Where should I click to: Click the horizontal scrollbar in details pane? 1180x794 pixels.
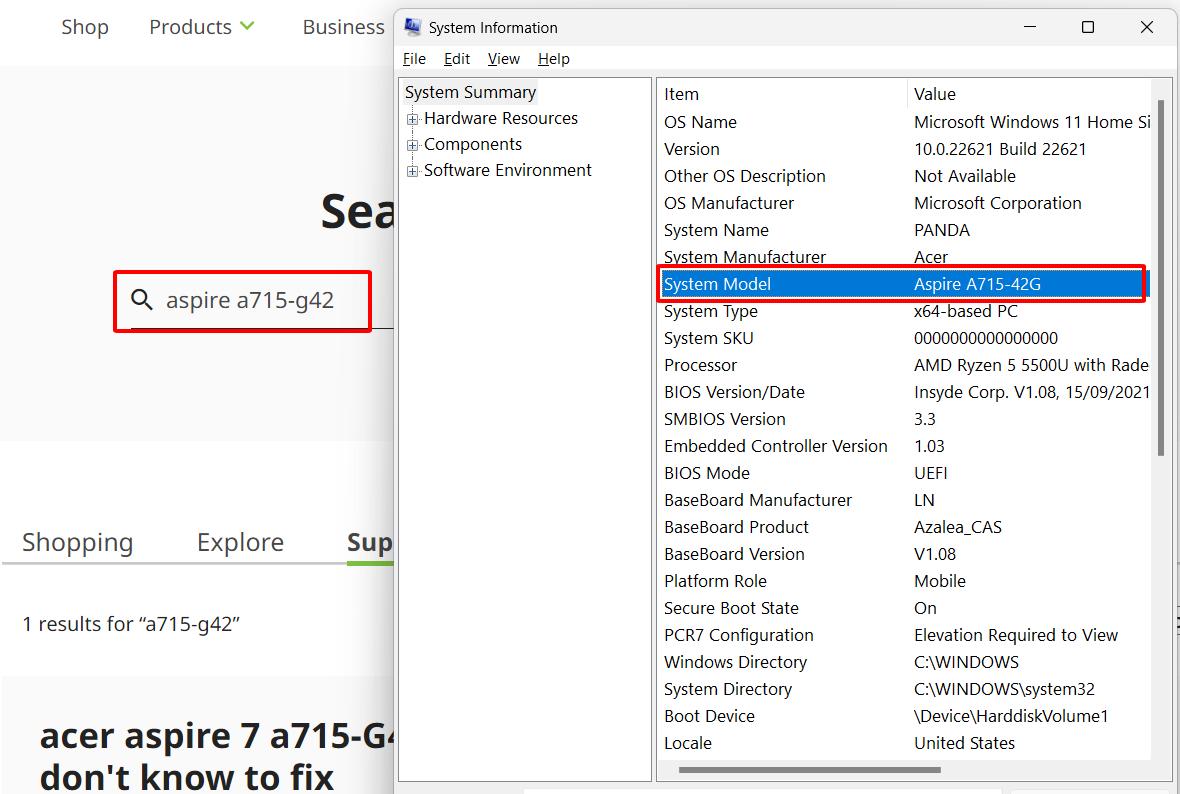click(809, 769)
